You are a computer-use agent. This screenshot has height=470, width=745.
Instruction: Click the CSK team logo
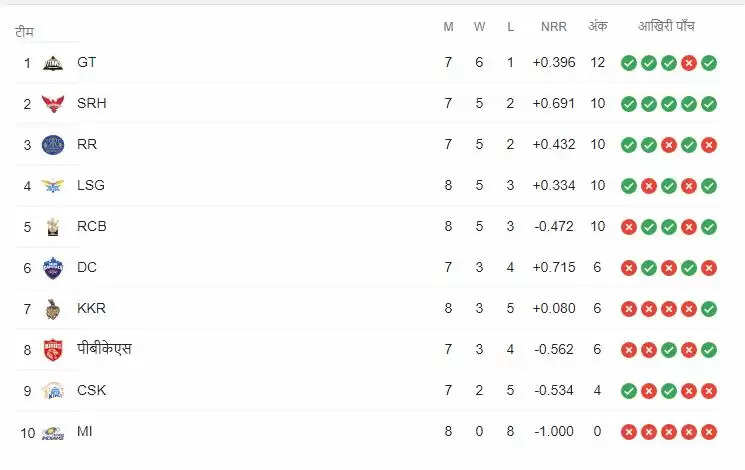pos(53,391)
